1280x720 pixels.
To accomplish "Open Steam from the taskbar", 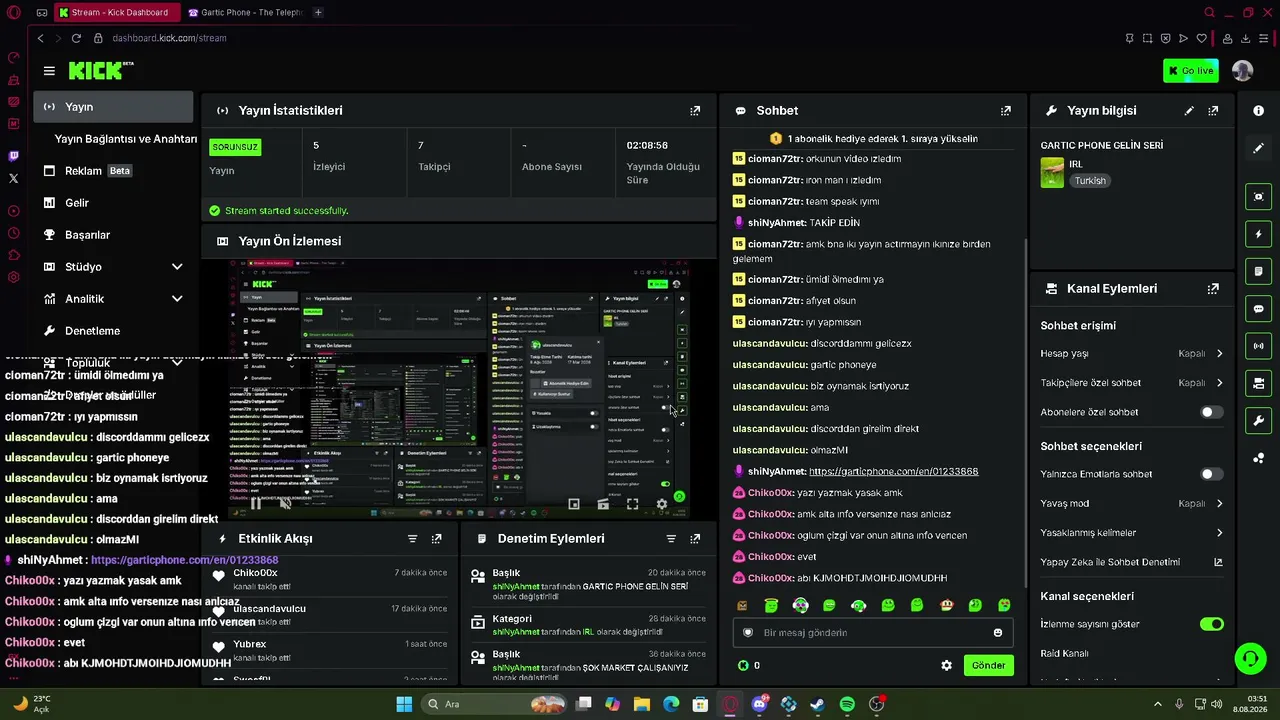I will point(818,704).
